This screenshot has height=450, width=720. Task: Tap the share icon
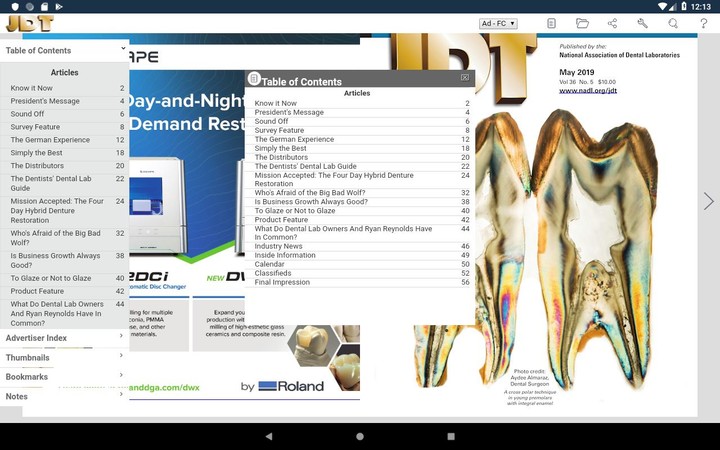click(612, 23)
